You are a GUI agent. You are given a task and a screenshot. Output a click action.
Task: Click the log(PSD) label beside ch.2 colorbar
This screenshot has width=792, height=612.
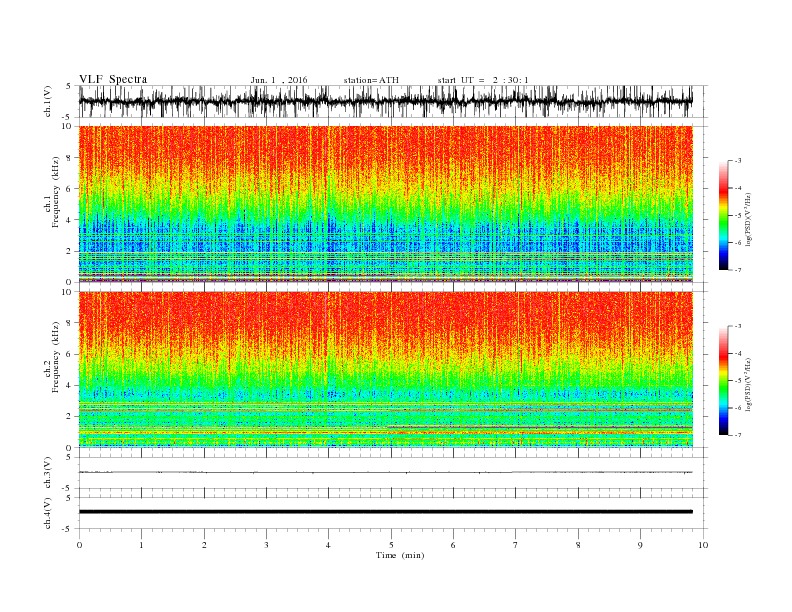click(749, 384)
